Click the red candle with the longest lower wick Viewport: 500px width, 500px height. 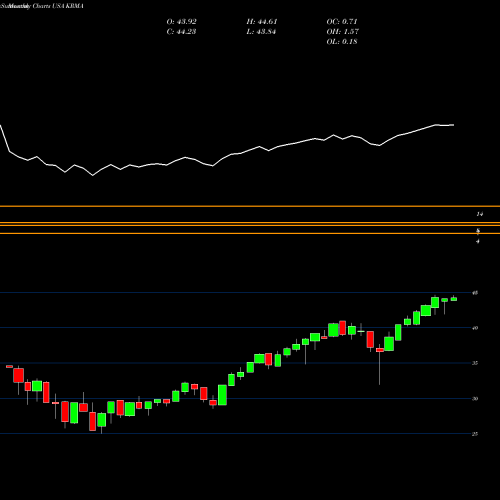coord(380,350)
